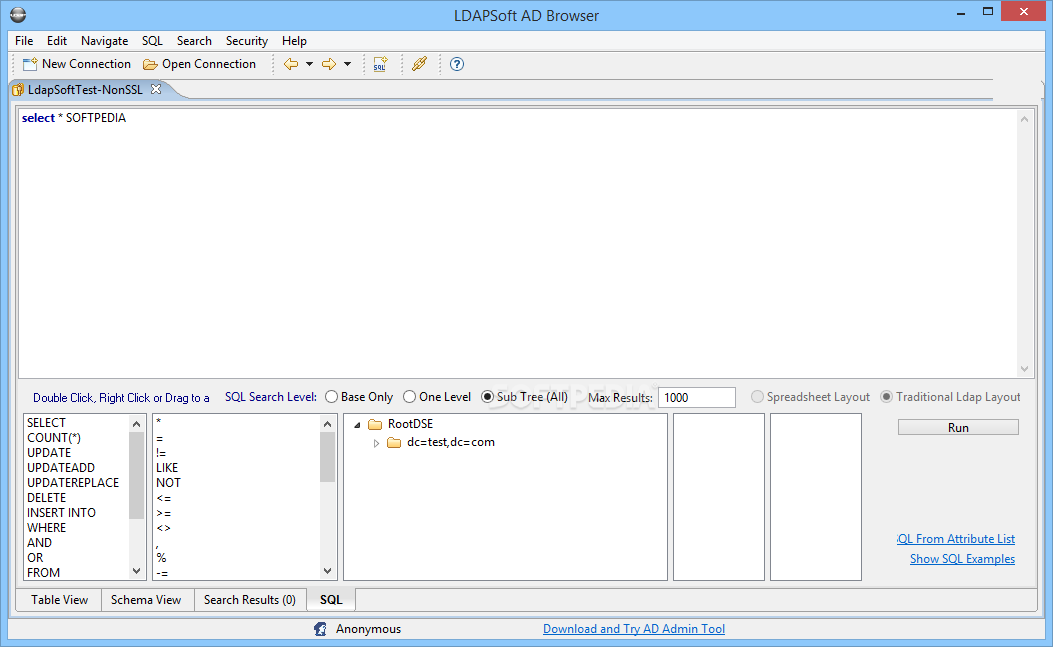Viewport: 1053px width, 647px height.
Task: Click the LDAPSoft app icon in title bar
Action: pyautogui.click(x=18, y=15)
